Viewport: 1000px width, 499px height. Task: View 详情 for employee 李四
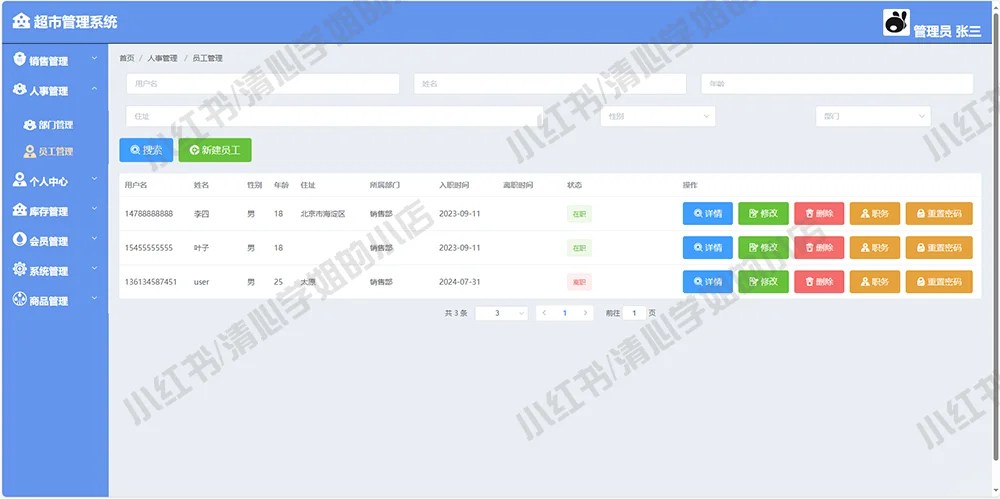tap(708, 214)
